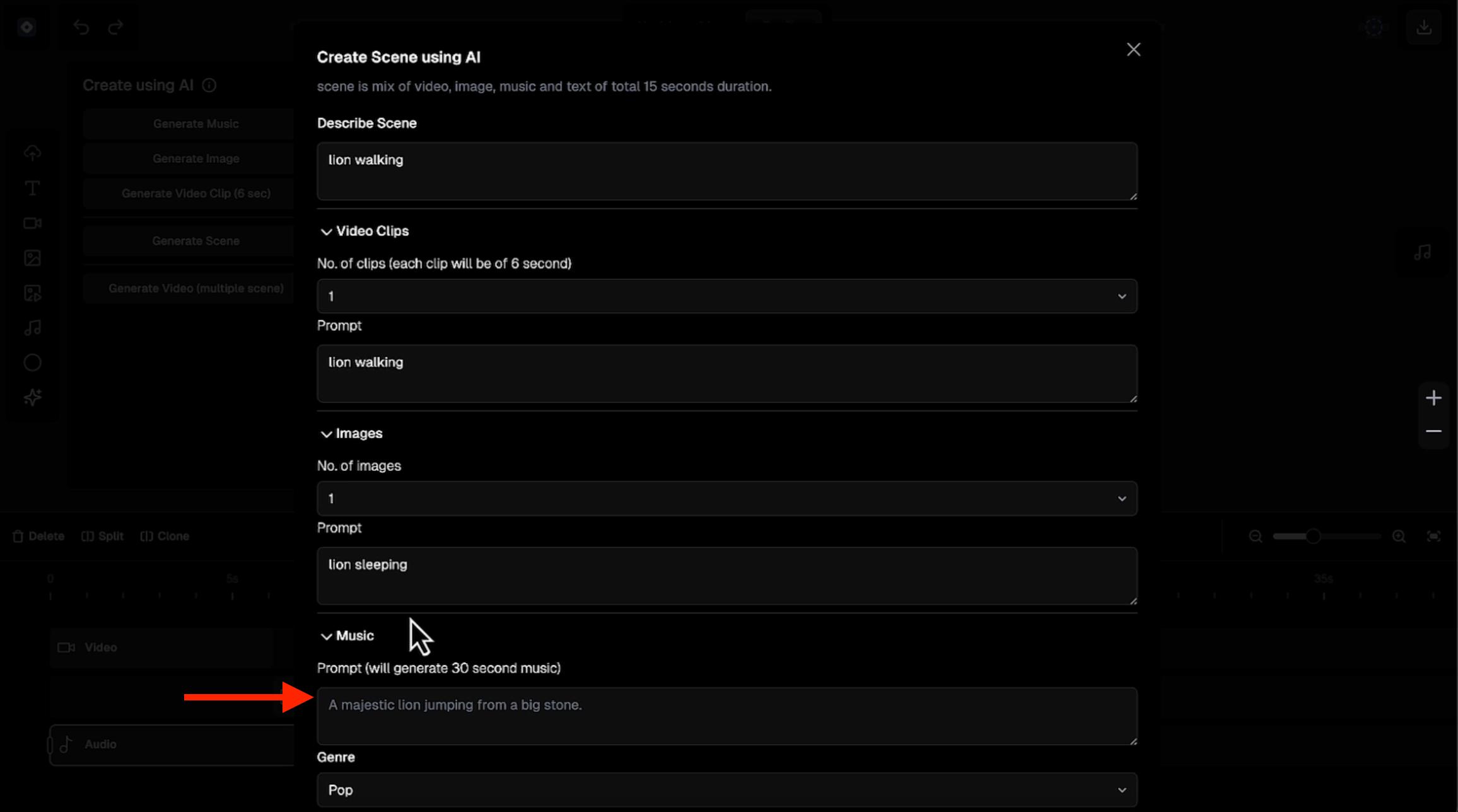
Task: Collapse the Music section
Action: pos(326,636)
